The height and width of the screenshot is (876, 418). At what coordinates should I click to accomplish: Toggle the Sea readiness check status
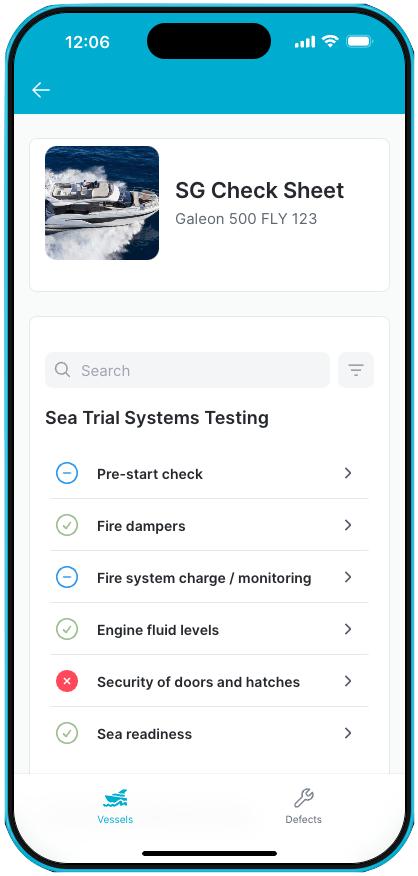(x=67, y=734)
